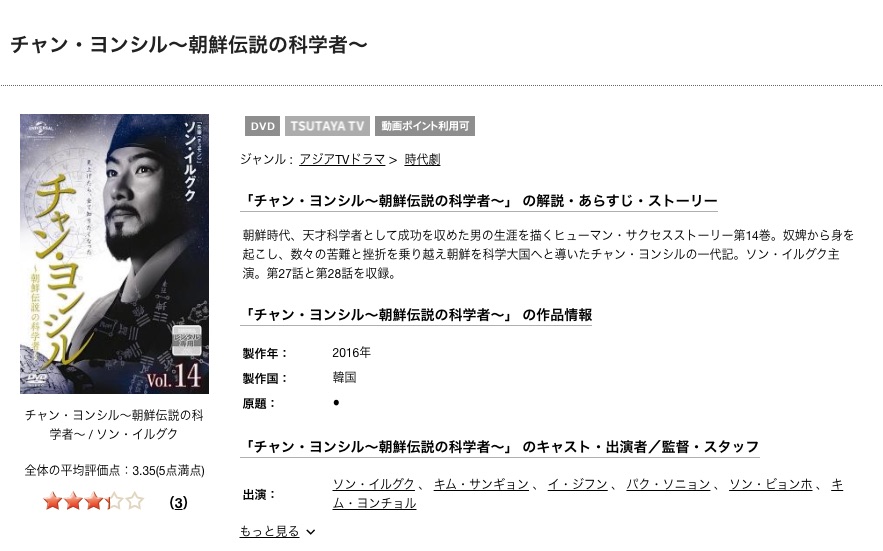Open cast member パク・ソニョン link

coord(668,485)
